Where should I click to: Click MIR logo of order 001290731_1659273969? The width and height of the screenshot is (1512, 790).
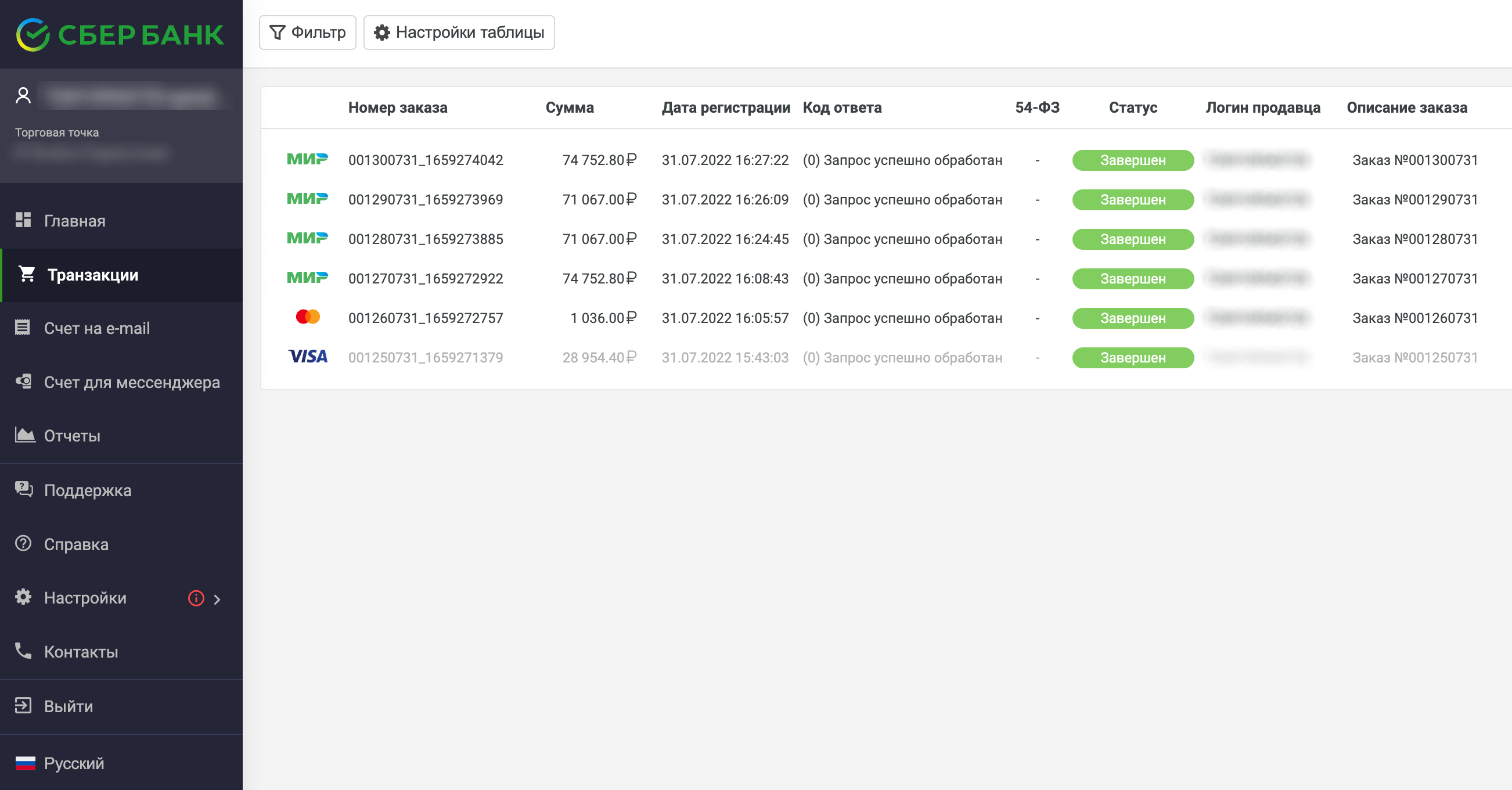(307, 199)
